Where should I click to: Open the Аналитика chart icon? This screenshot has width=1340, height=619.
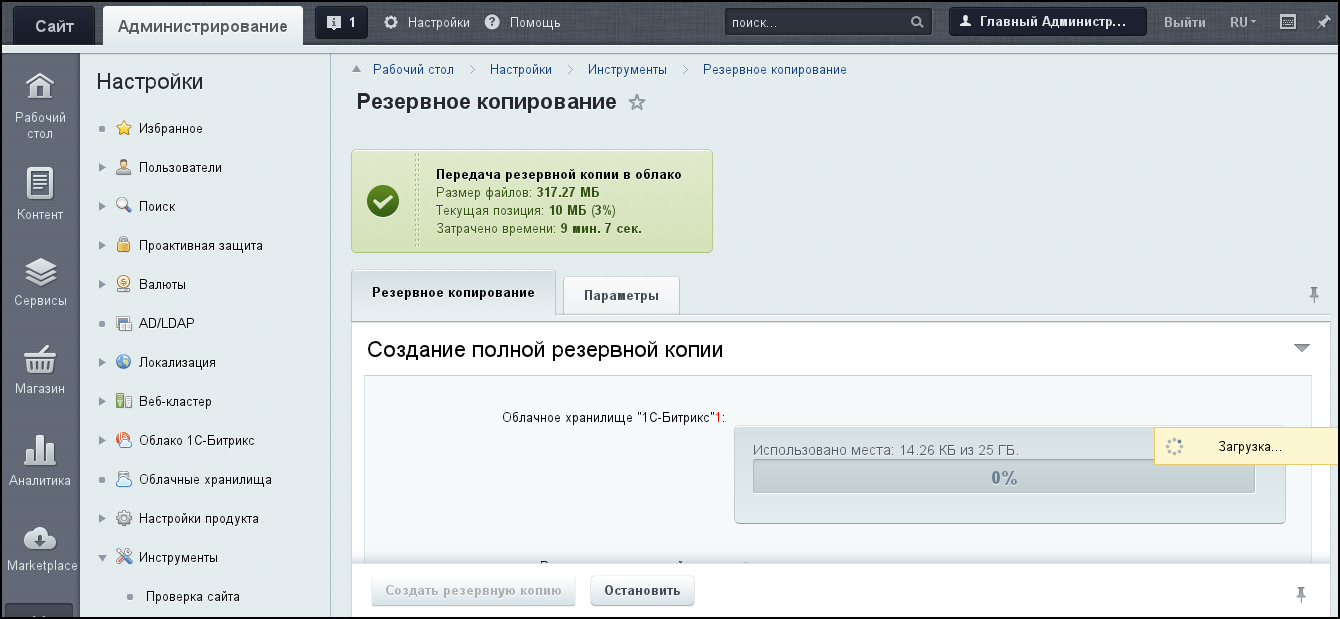(39, 451)
